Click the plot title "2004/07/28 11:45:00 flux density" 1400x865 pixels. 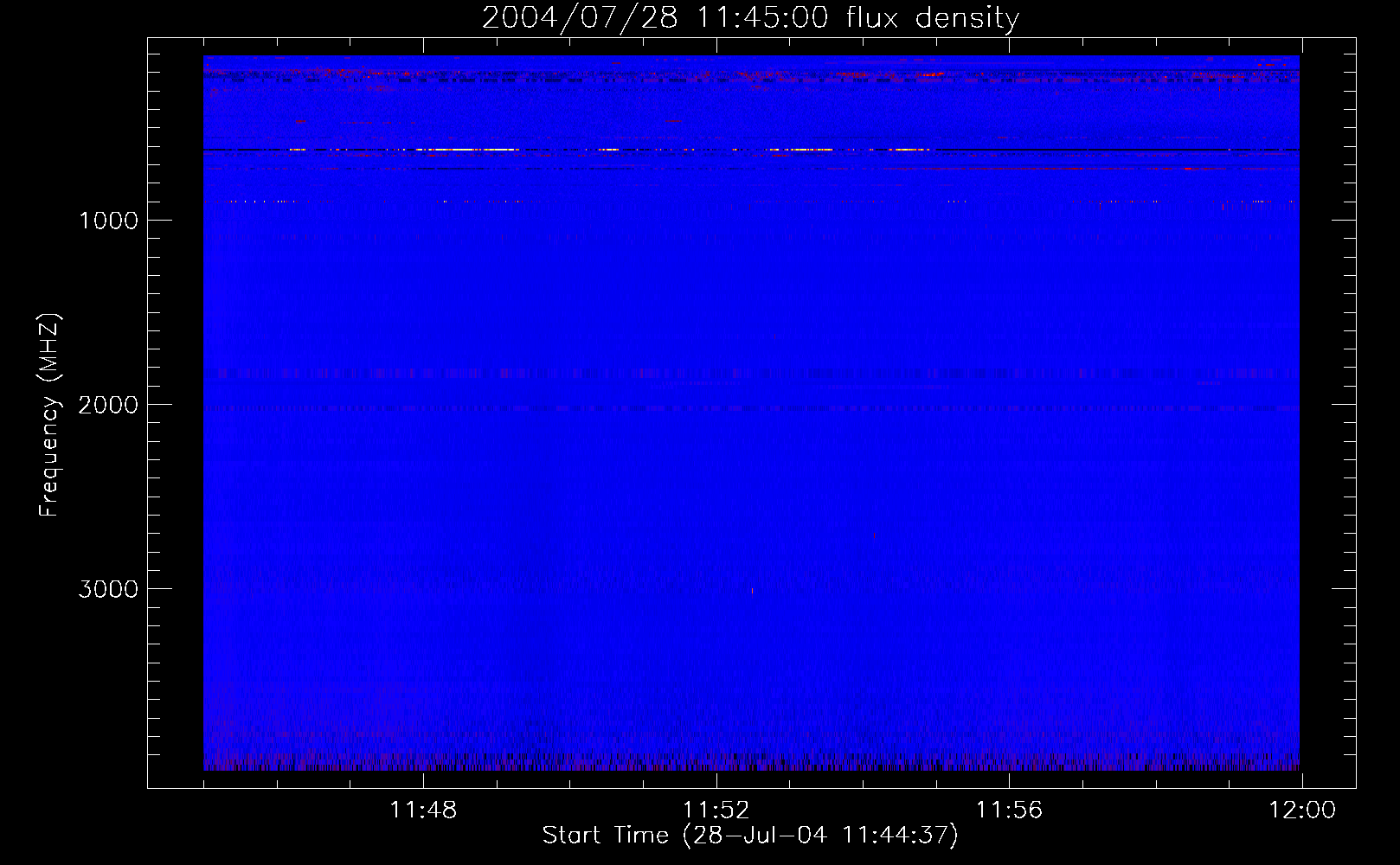tap(750, 18)
